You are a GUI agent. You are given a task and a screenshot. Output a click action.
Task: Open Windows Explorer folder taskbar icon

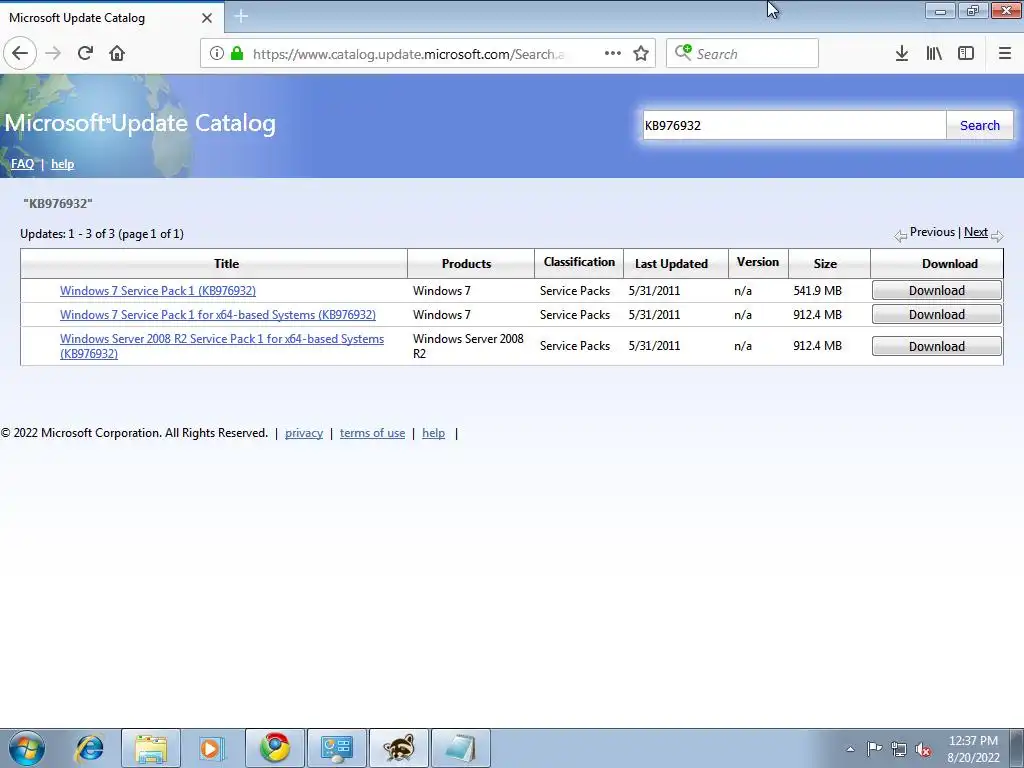tap(151, 748)
